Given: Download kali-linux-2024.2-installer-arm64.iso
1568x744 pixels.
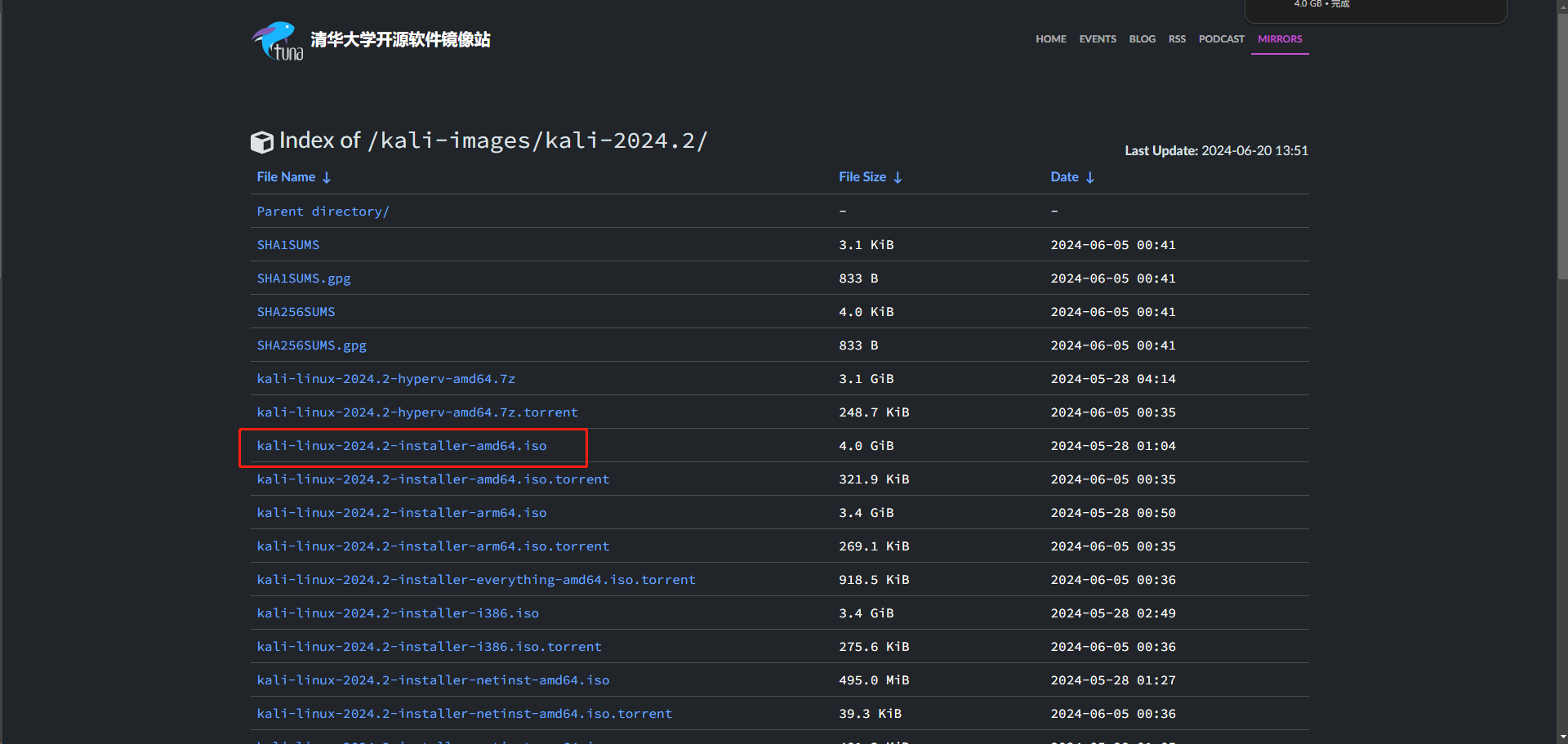Looking at the screenshot, I should pos(402,513).
